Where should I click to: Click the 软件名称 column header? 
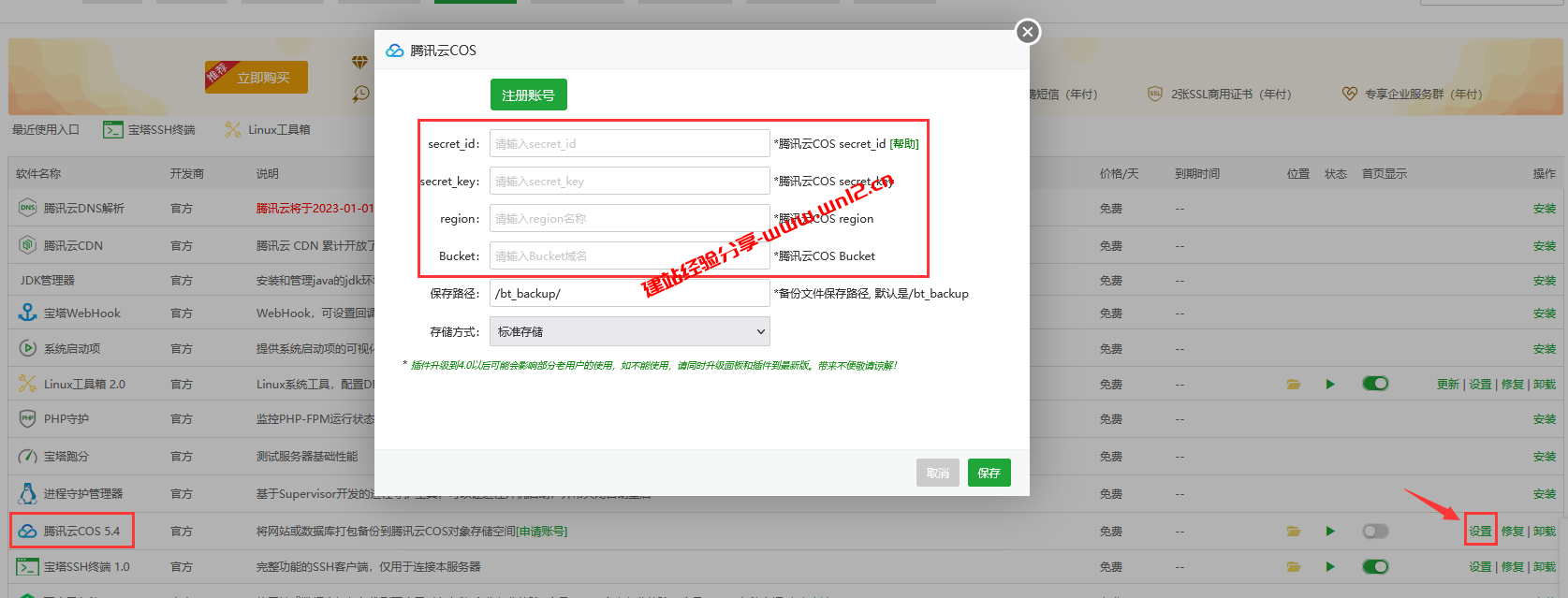point(38,174)
